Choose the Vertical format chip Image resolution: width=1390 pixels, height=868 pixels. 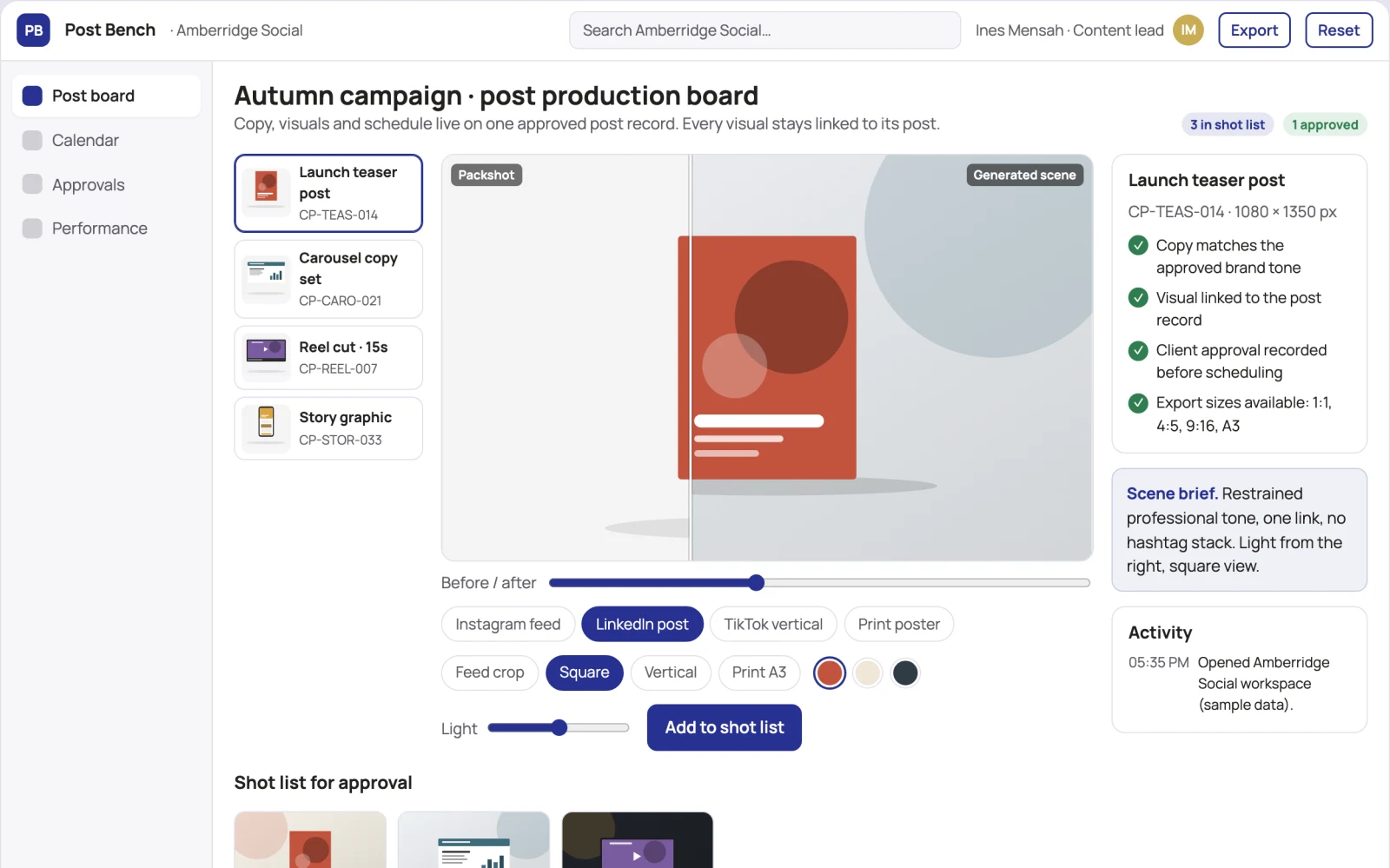(x=671, y=673)
